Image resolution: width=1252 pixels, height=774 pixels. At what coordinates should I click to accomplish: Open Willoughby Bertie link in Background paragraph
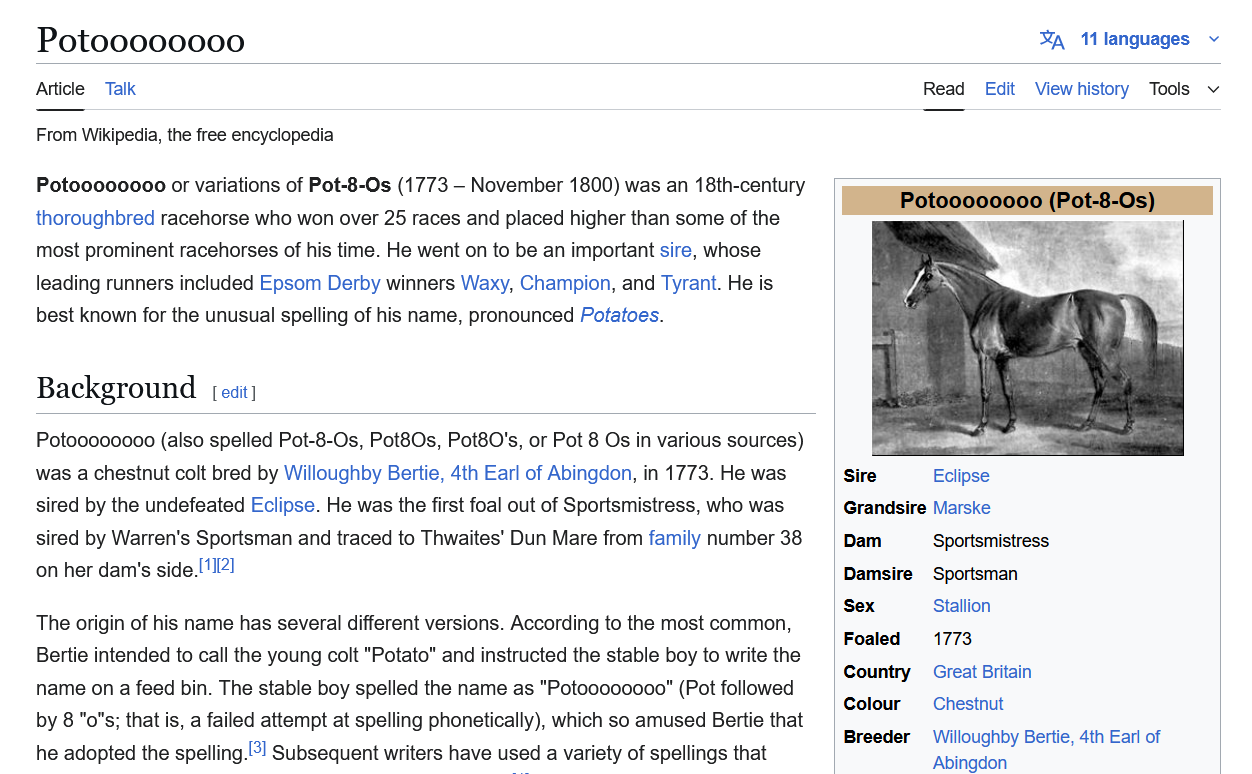pyautogui.click(x=458, y=473)
